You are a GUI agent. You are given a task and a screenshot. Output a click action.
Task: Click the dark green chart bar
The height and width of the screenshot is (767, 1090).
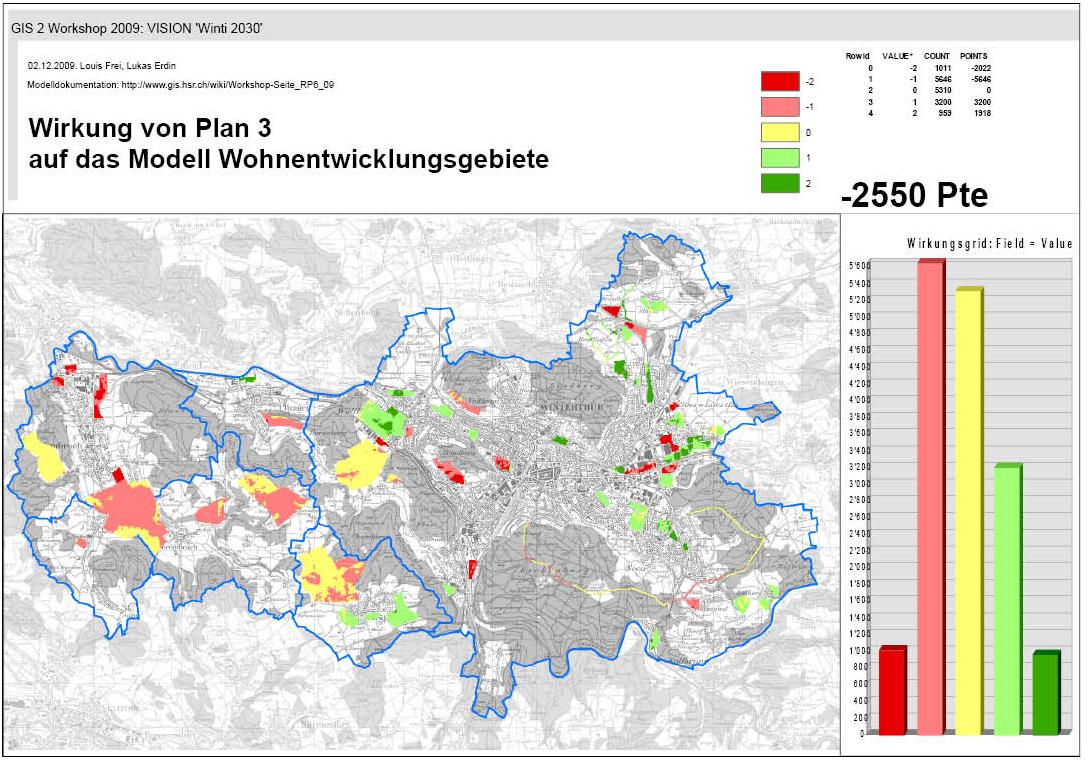1045,693
